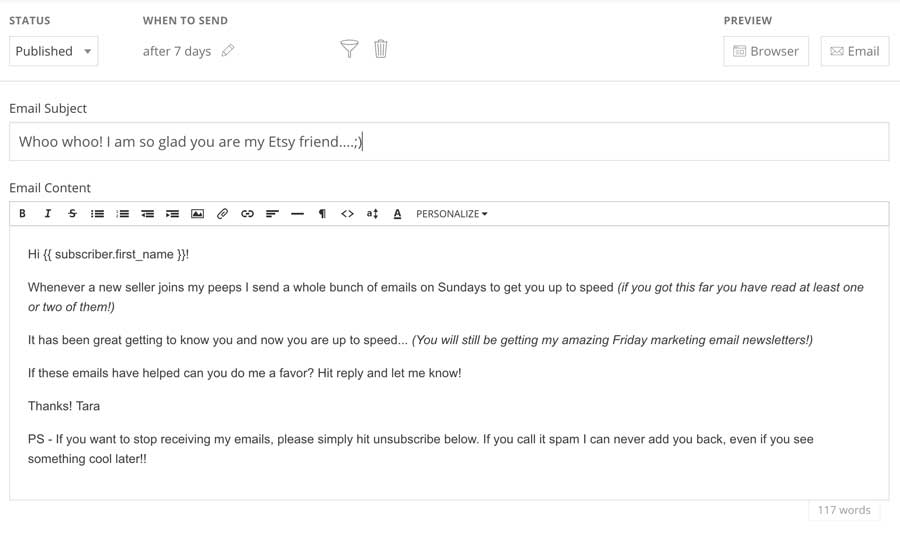
Task: Open the filter funnel settings
Action: (349, 49)
